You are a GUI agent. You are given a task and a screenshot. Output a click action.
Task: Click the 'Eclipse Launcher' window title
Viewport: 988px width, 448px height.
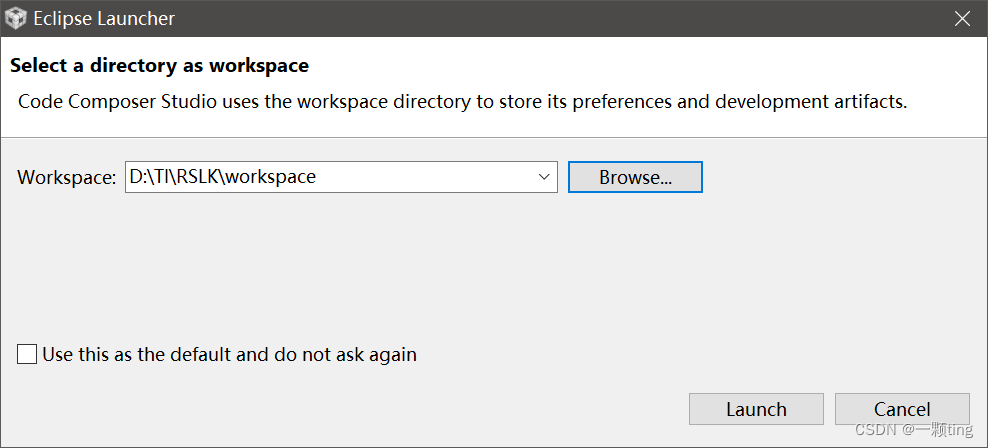(104, 19)
